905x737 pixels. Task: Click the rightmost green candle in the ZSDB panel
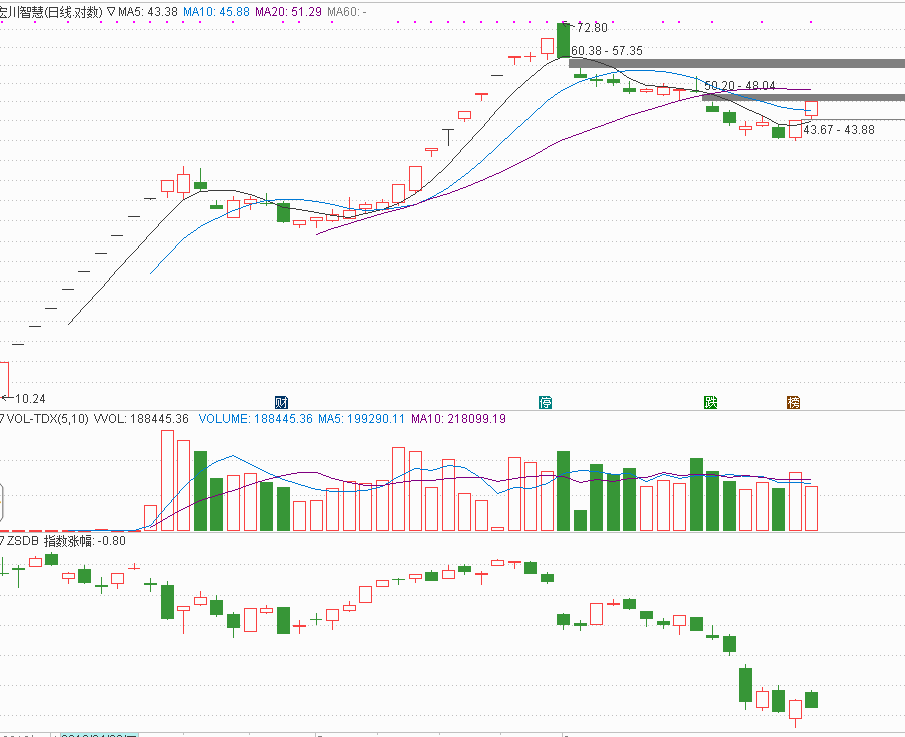click(811, 699)
